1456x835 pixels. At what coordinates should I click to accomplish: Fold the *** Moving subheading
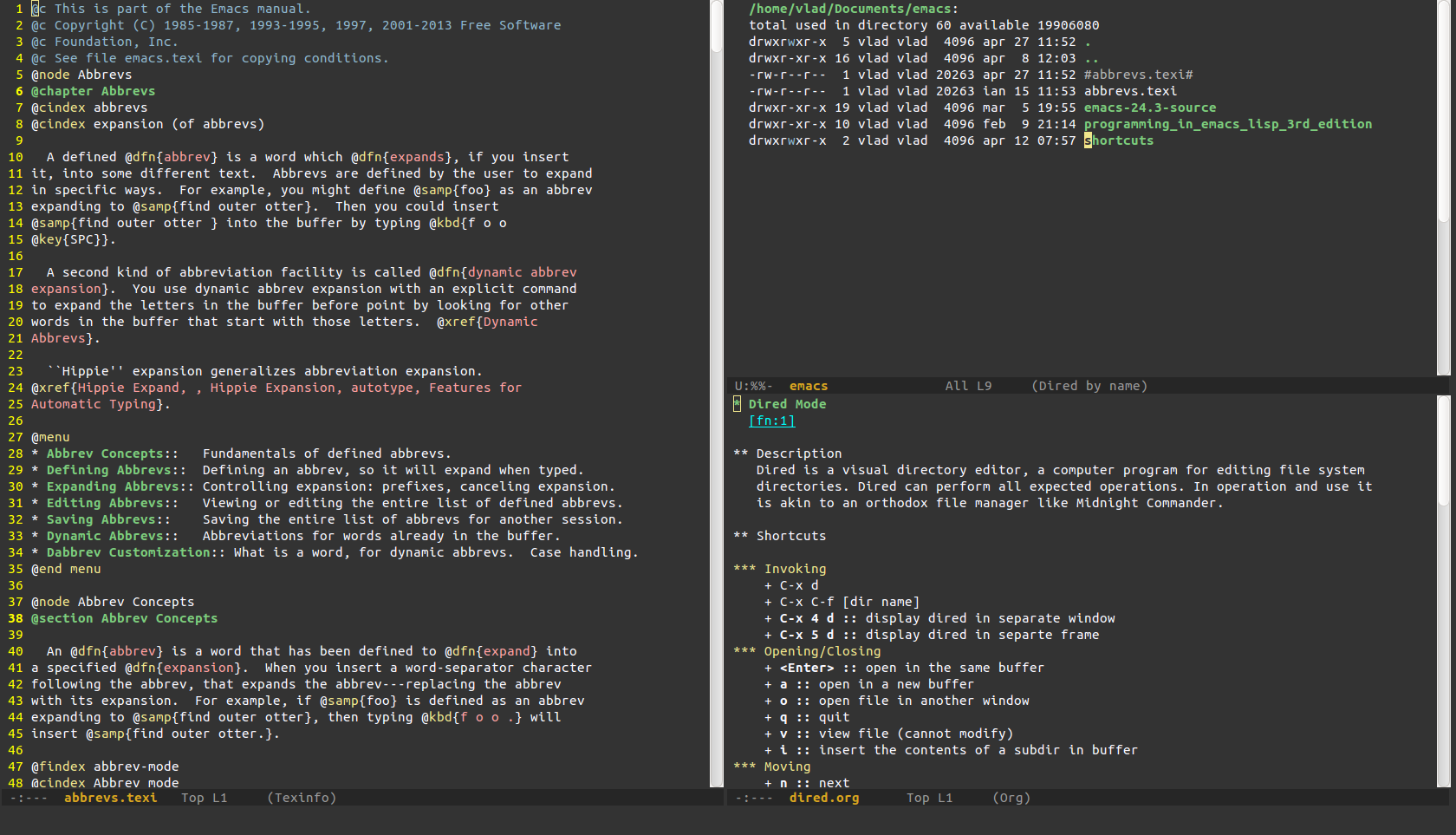click(x=771, y=767)
